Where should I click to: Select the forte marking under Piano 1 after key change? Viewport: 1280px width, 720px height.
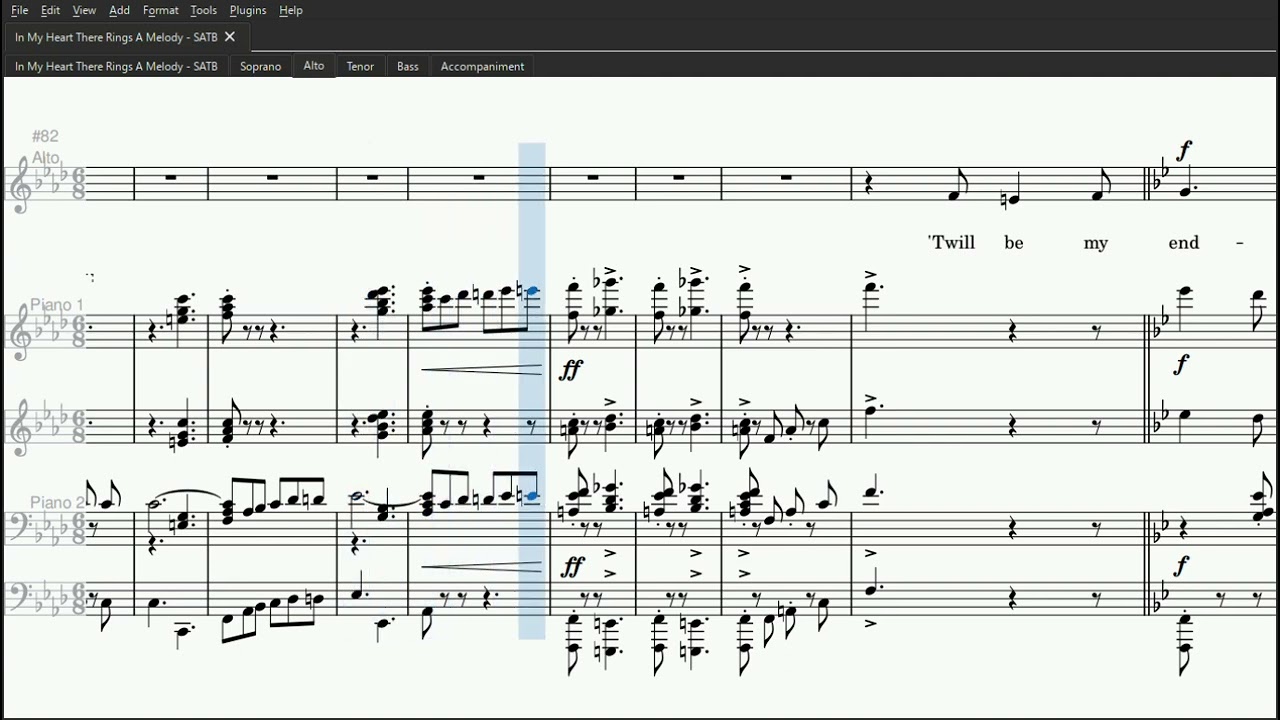1181,364
